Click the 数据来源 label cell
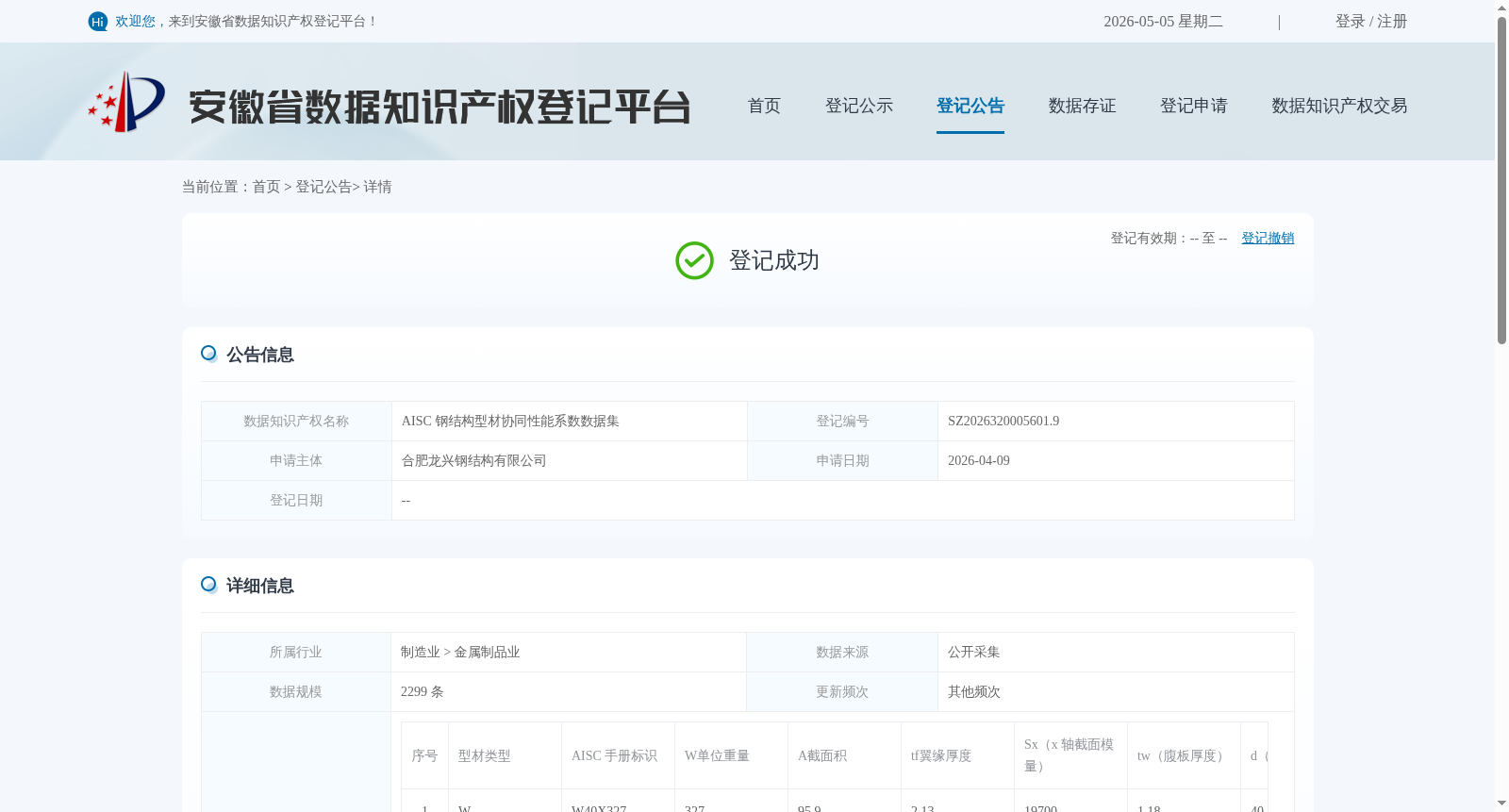Viewport: 1509px width, 812px height. pyautogui.click(x=842, y=653)
